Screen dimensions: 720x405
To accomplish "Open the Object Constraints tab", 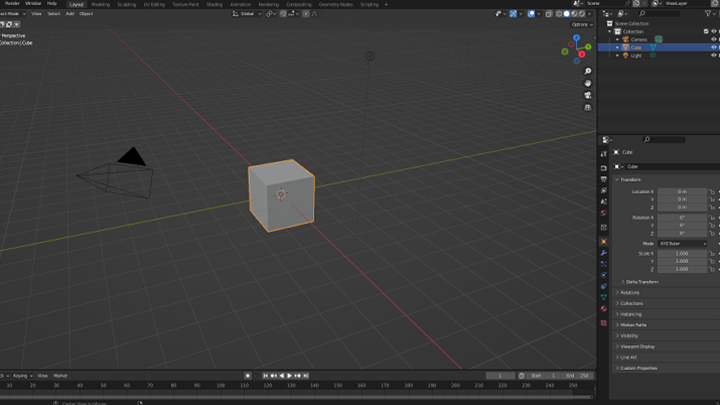I will (x=603, y=286).
